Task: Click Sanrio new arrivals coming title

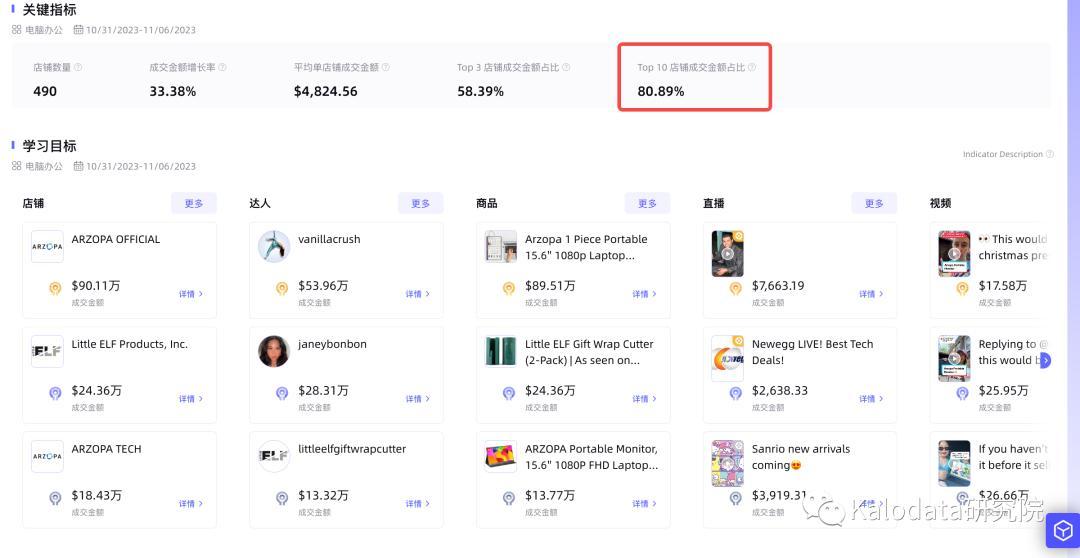Action: click(801, 457)
